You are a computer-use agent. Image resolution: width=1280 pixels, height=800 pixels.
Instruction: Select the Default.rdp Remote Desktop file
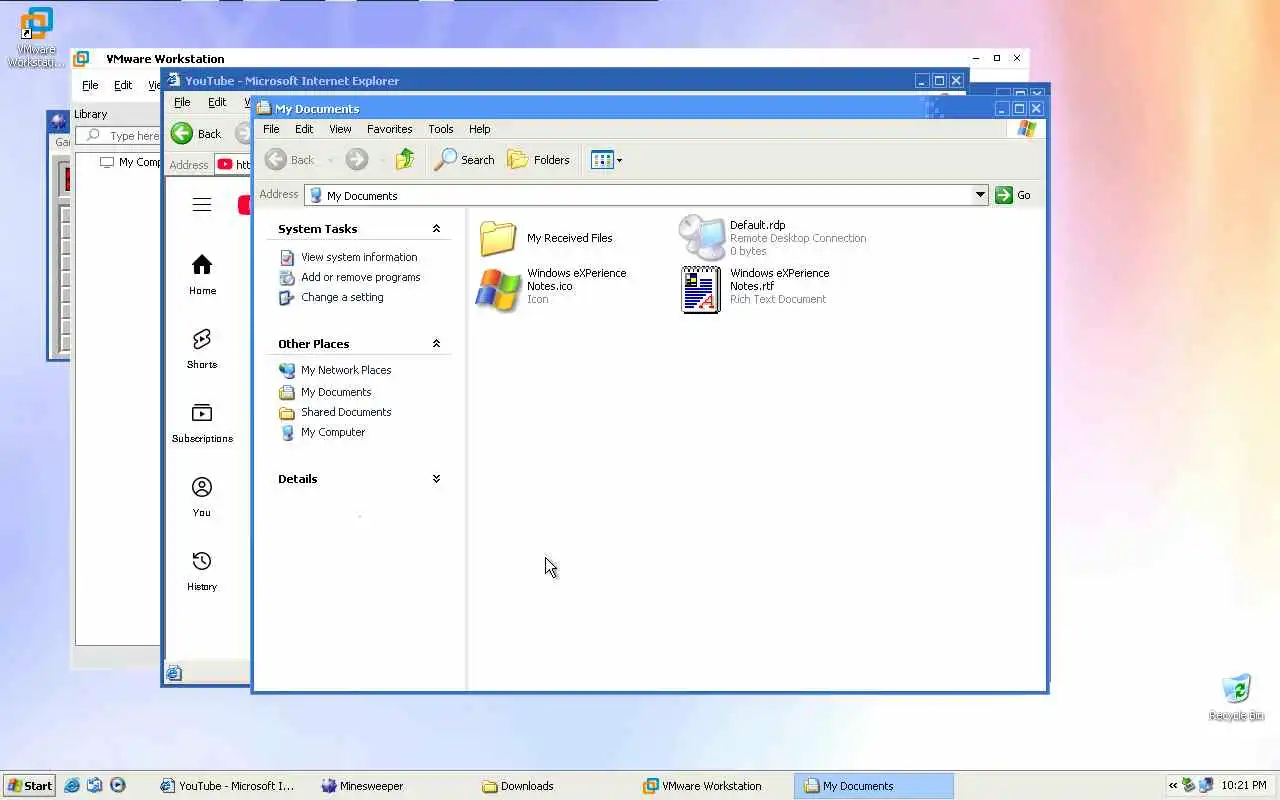[x=773, y=238]
